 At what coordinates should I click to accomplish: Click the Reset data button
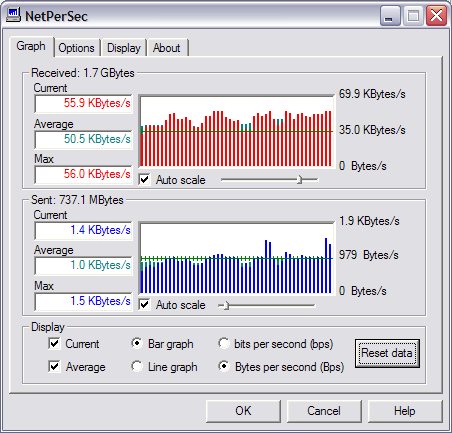click(x=387, y=353)
